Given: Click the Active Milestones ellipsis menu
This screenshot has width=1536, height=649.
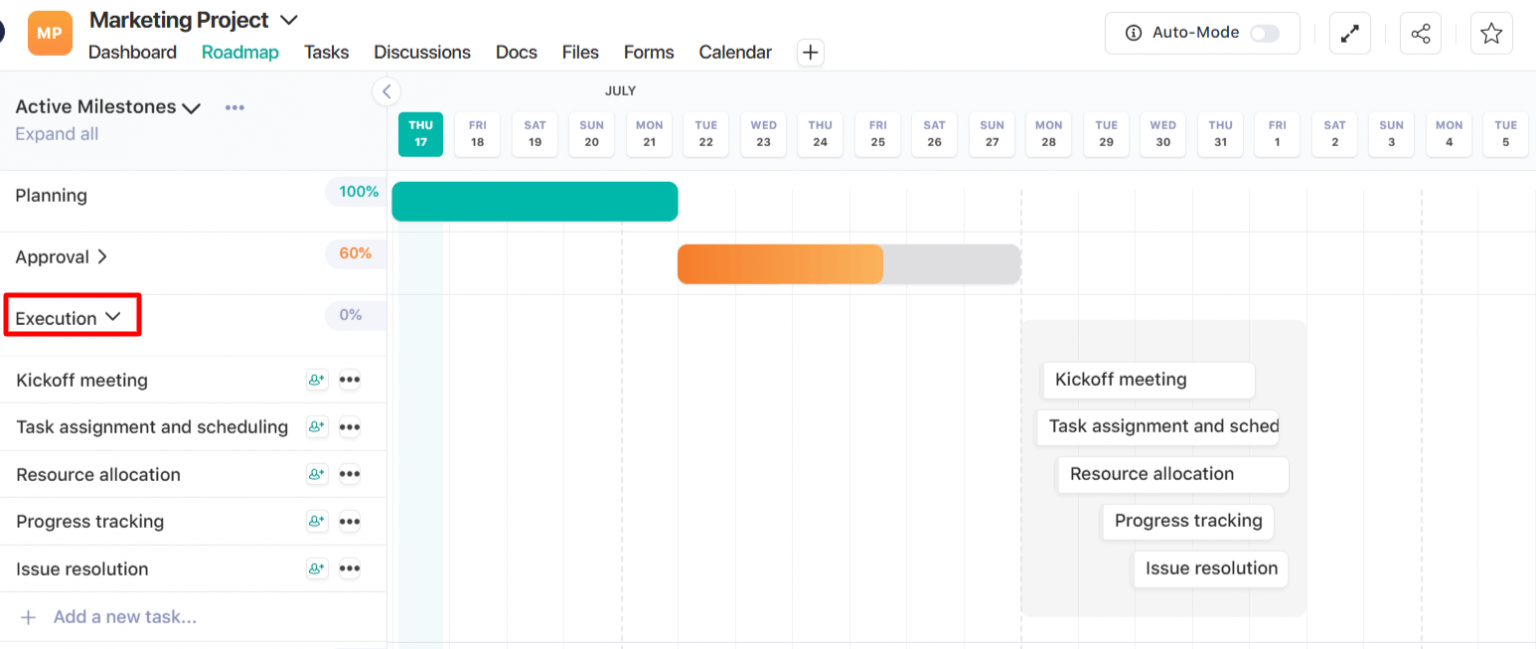Looking at the screenshot, I should click(234, 107).
